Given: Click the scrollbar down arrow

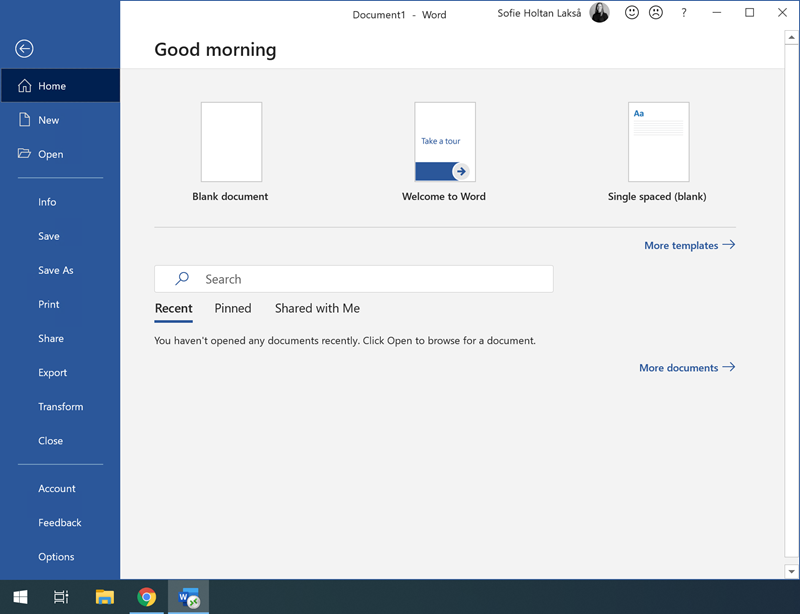Looking at the screenshot, I should (791, 572).
